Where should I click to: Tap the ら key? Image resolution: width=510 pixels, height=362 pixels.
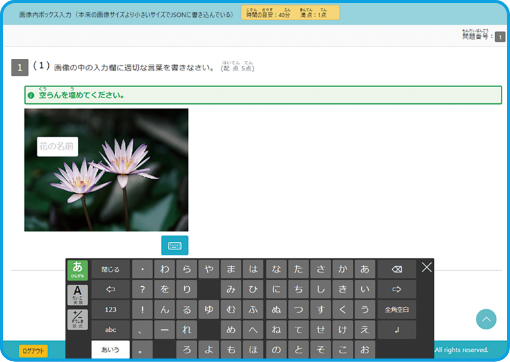coord(186,269)
